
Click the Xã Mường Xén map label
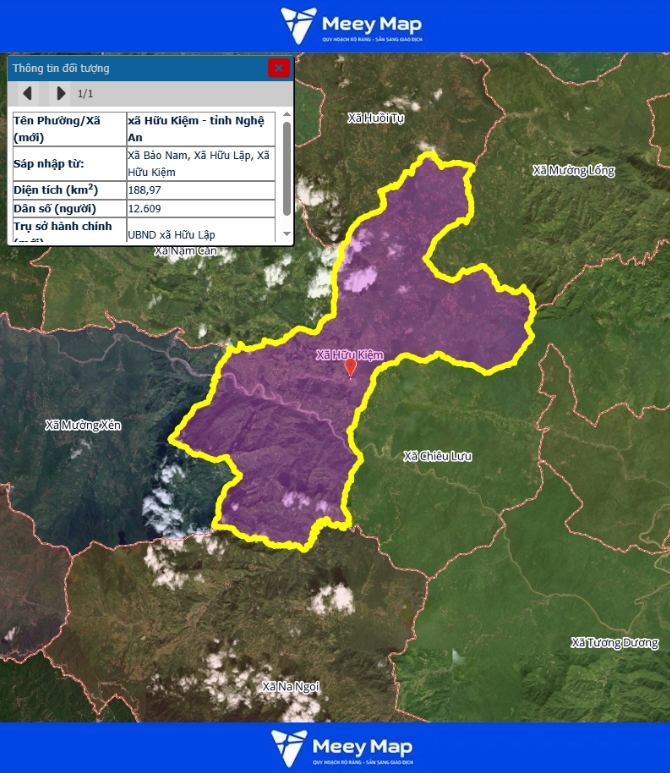click(83, 425)
